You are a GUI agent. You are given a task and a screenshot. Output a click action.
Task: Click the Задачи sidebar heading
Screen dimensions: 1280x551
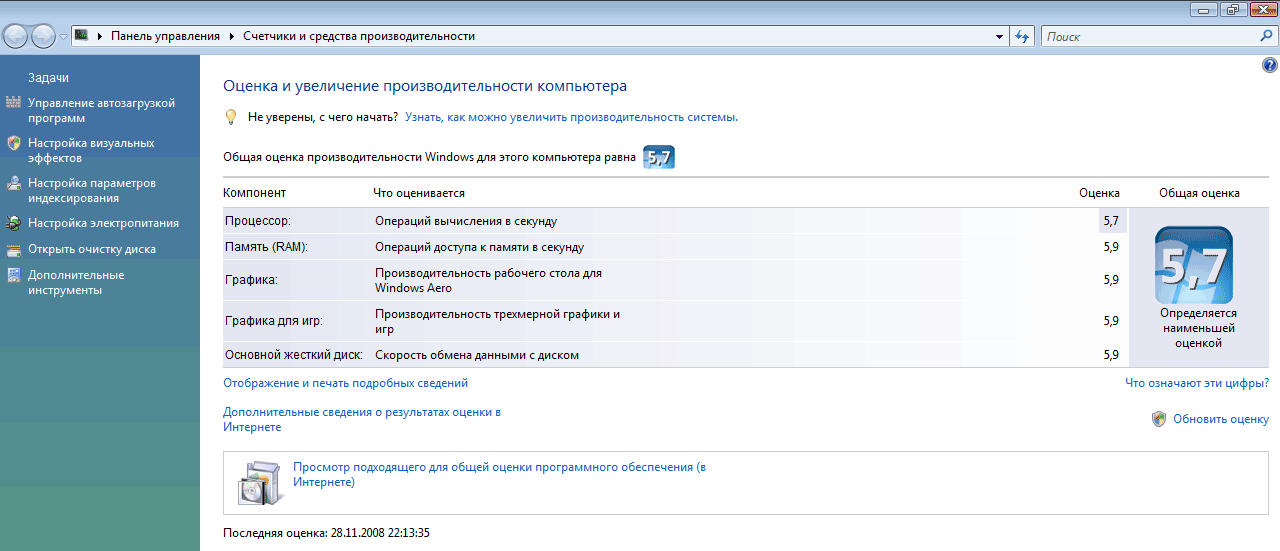point(48,78)
